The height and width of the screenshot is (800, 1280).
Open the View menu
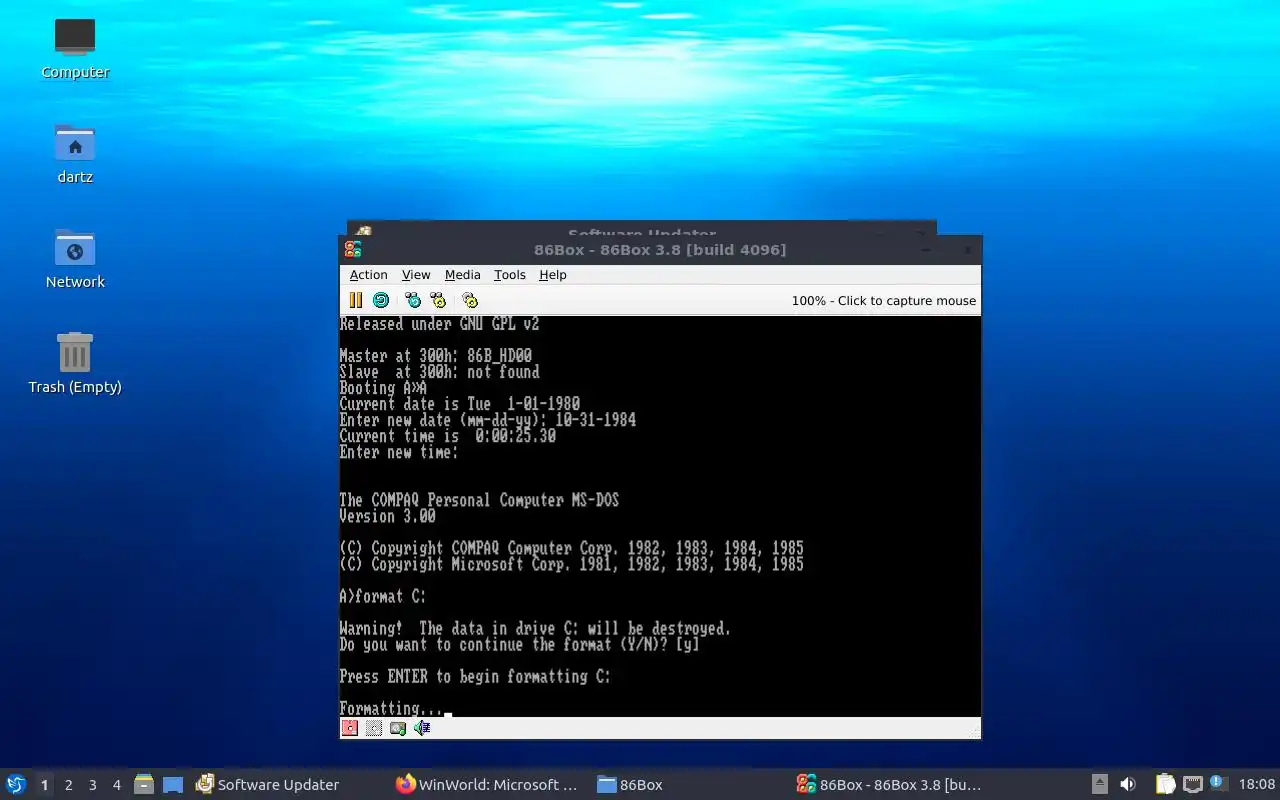pyautogui.click(x=416, y=275)
